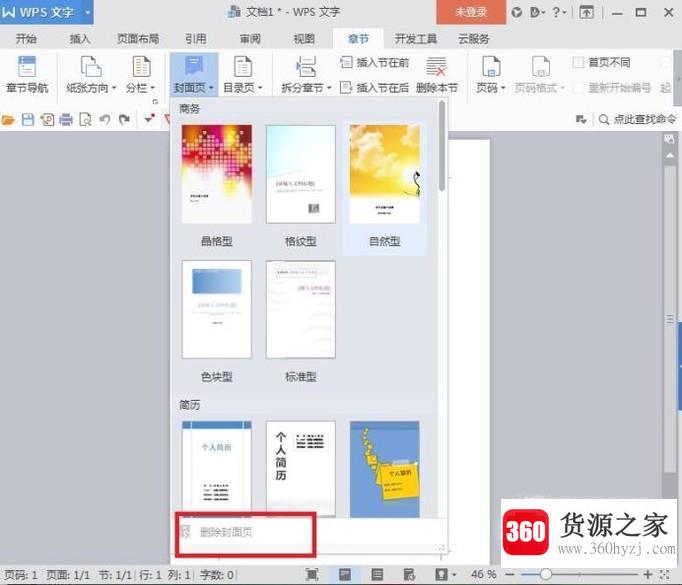The width and height of the screenshot is (682, 585).
Task: Select the page layout view icon
Action: click(x=345, y=575)
